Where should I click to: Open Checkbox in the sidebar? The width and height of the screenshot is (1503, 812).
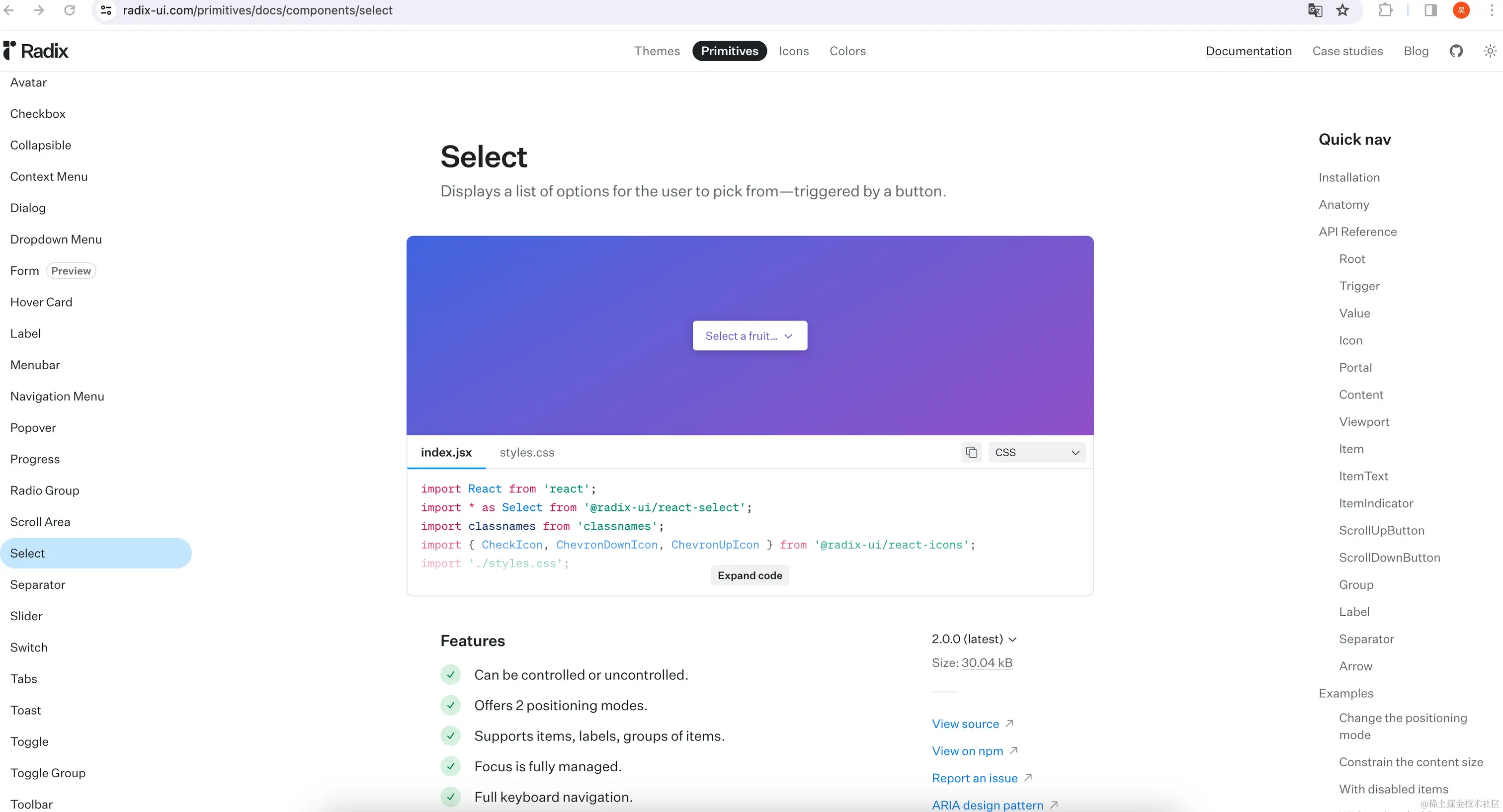pyautogui.click(x=38, y=114)
